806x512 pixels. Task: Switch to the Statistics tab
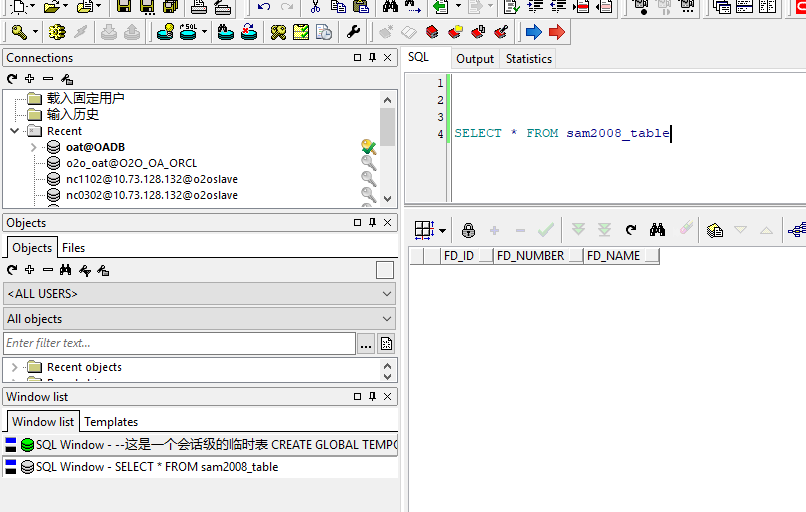(x=528, y=59)
